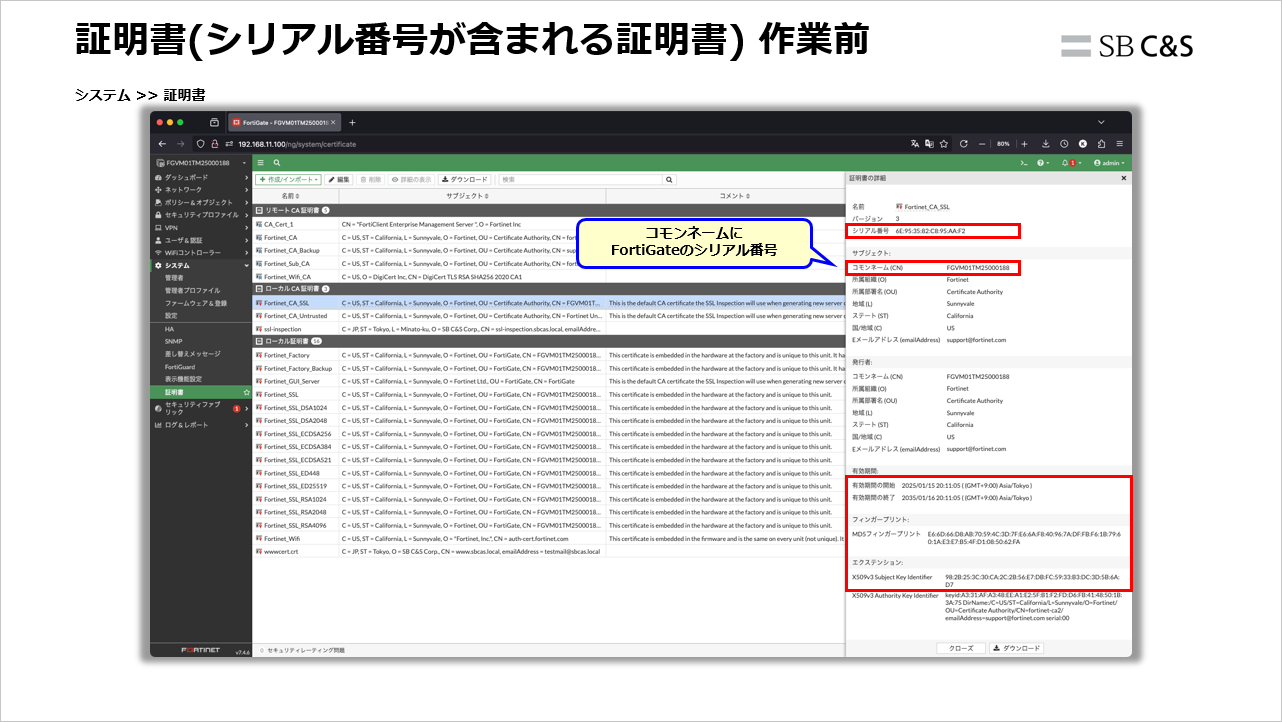Open the FGVM01TM25000188 device dropdown in sidebar
Screen dimensions: 1282x722
point(200,162)
